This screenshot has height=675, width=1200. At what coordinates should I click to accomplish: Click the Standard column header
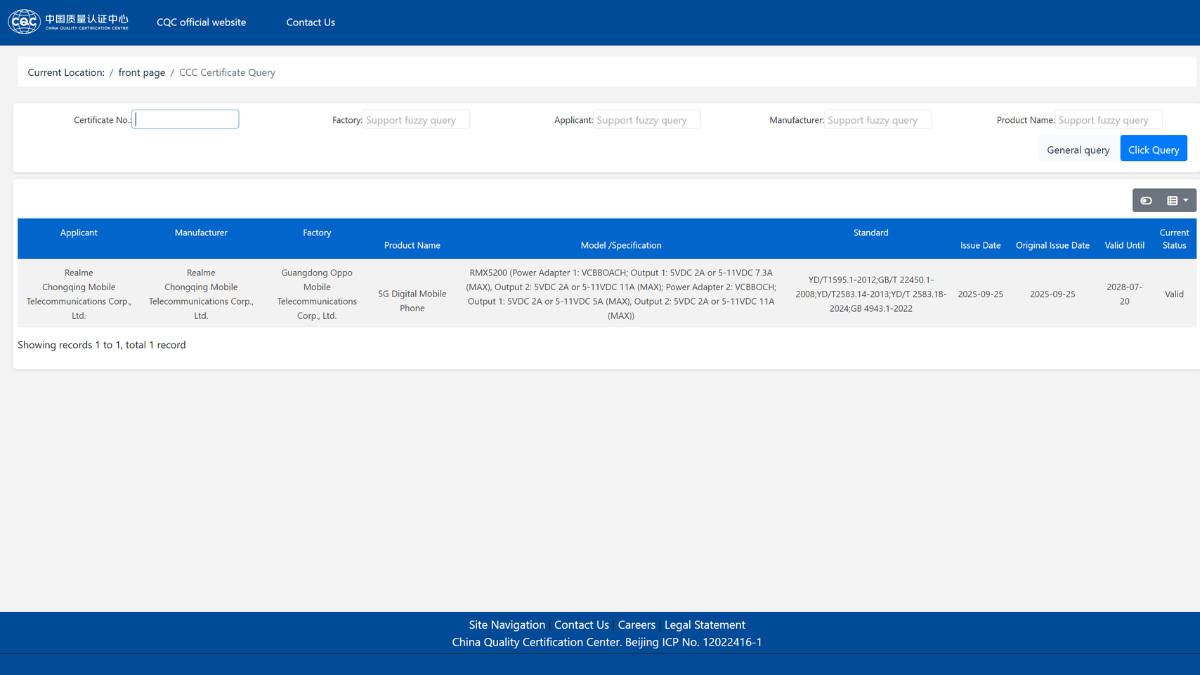[x=870, y=233]
